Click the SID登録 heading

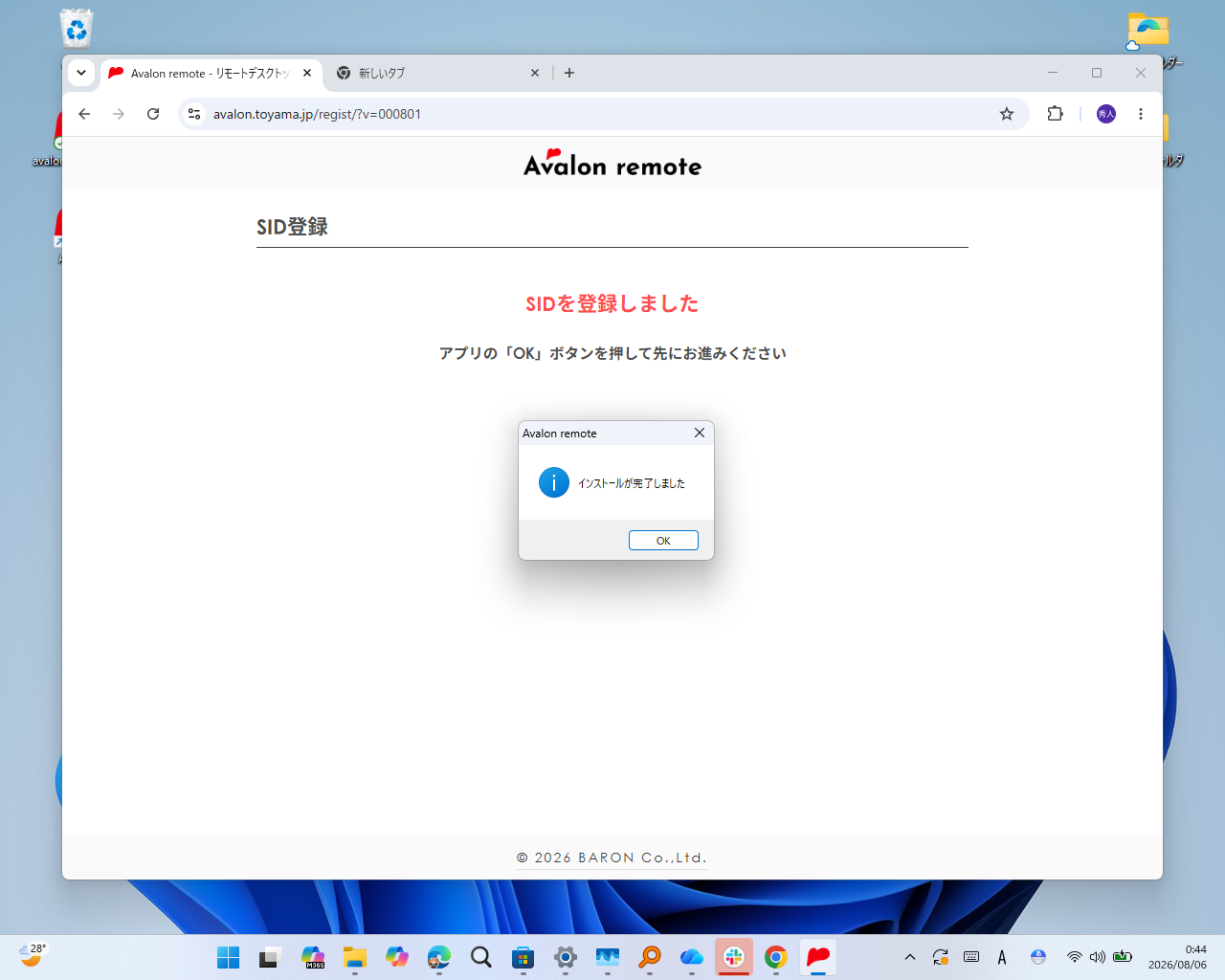pos(292,227)
